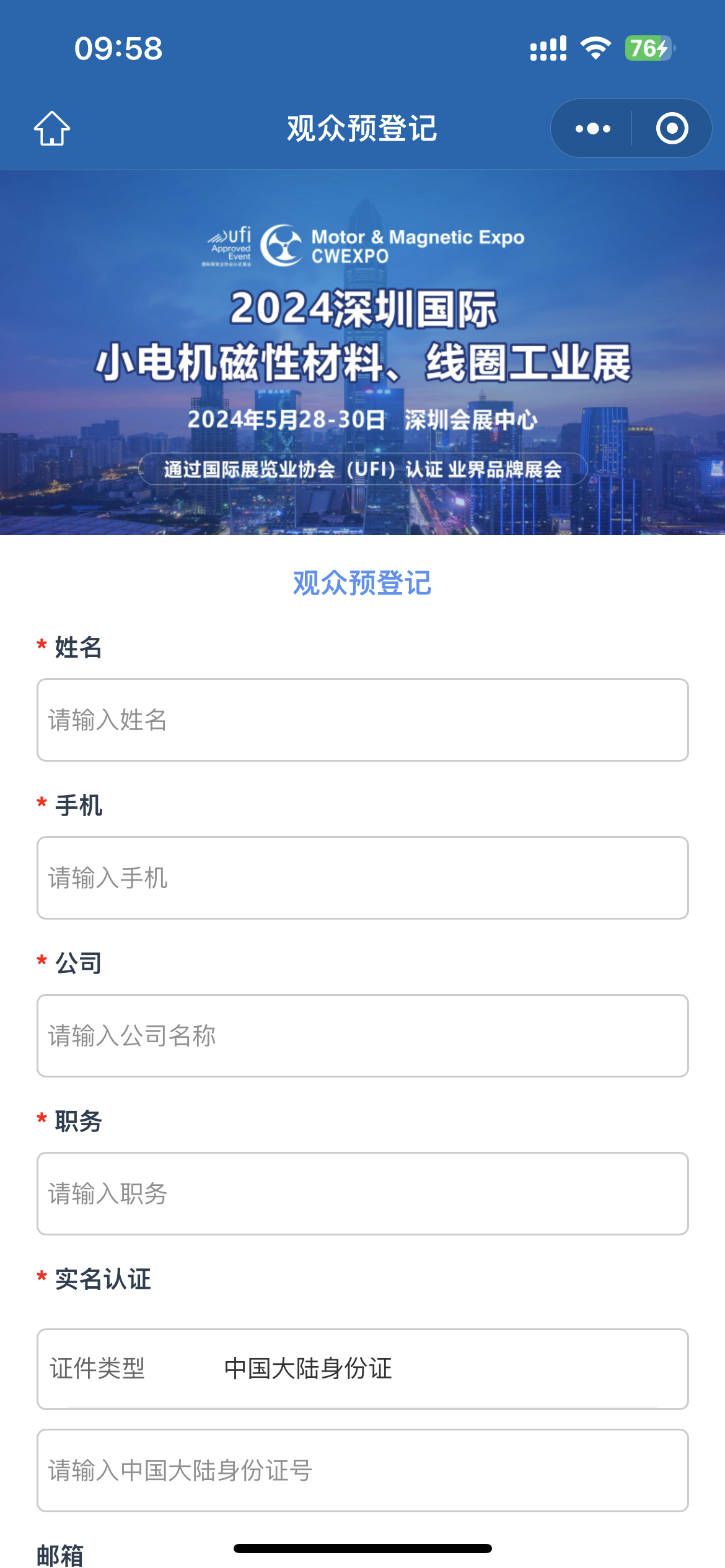Tap the CWEXPO fan logo icon
This screenshot has width=725, height=1568.
click(282, 245)
